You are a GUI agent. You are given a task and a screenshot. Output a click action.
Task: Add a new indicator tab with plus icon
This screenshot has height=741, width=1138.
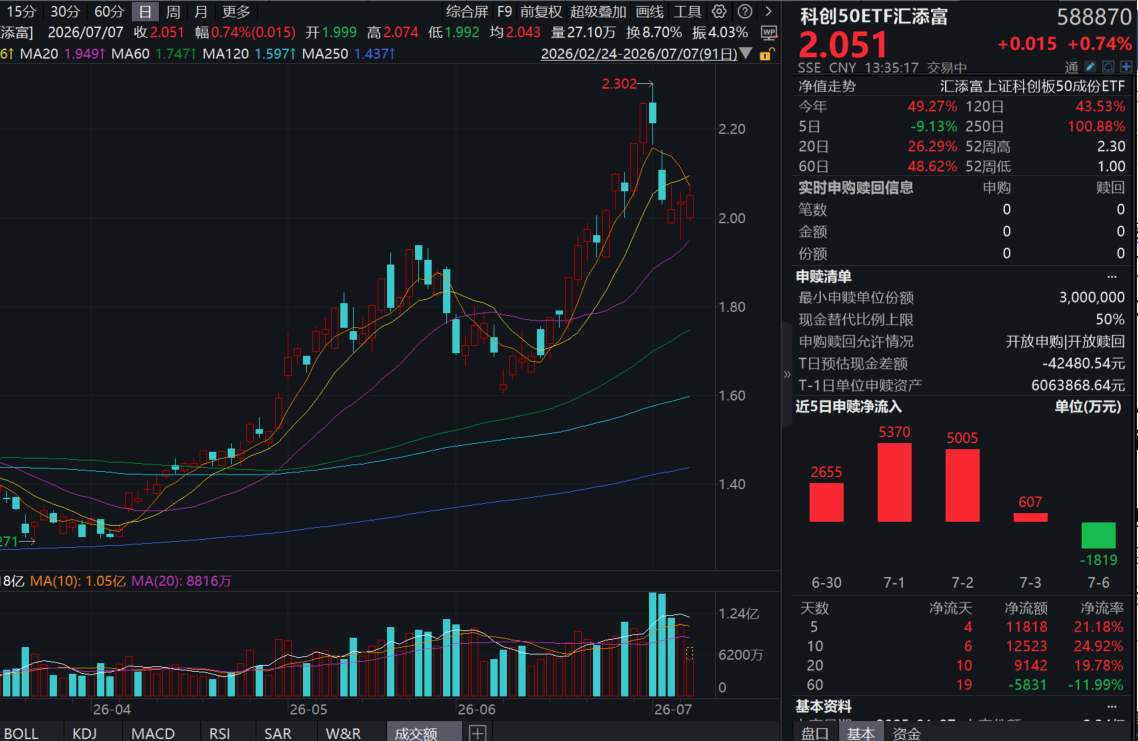pyautogui.click(x=478, y=732)
